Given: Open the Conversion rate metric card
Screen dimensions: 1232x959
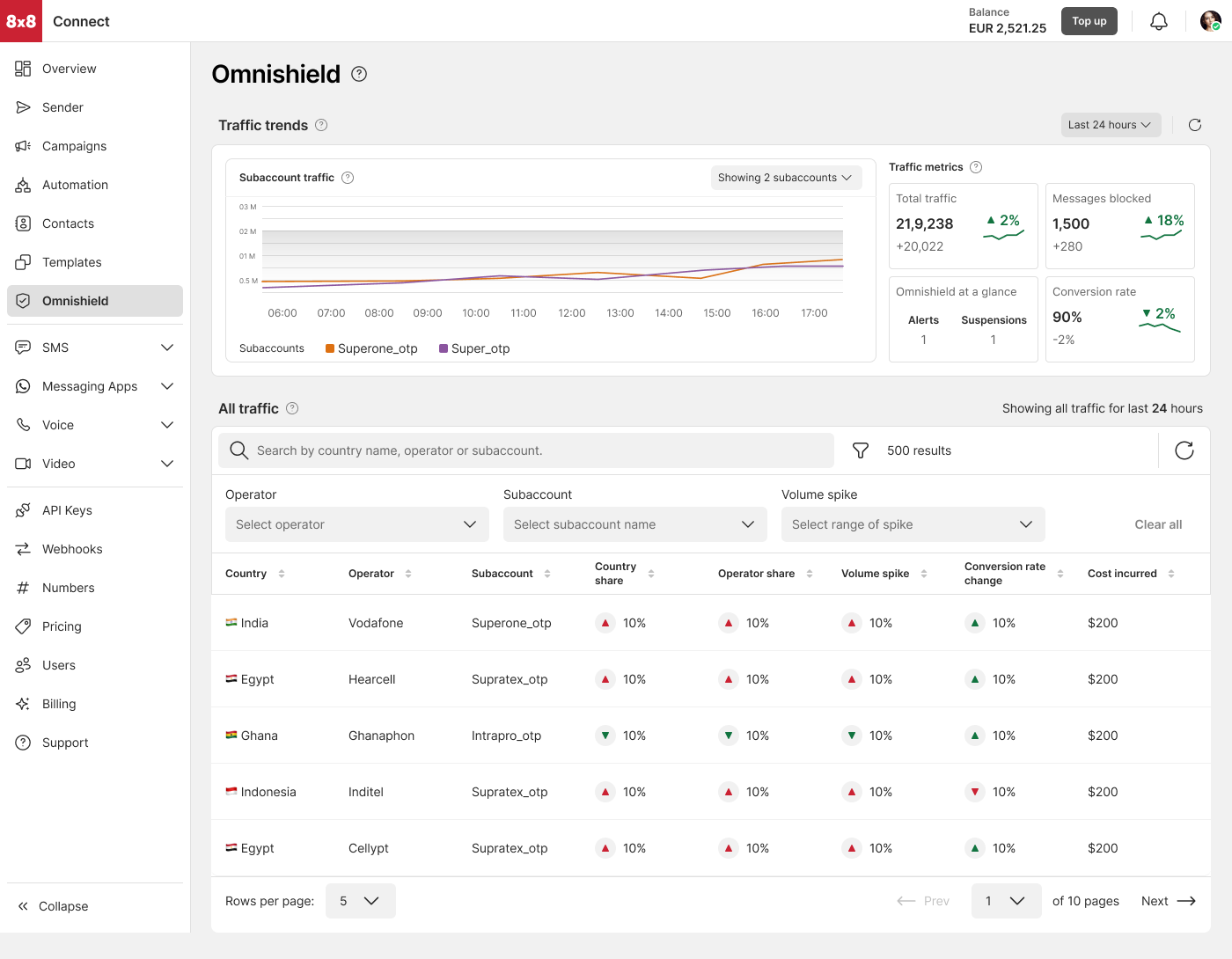Looking at the screenshot, I should click(x=1120, y=319).
